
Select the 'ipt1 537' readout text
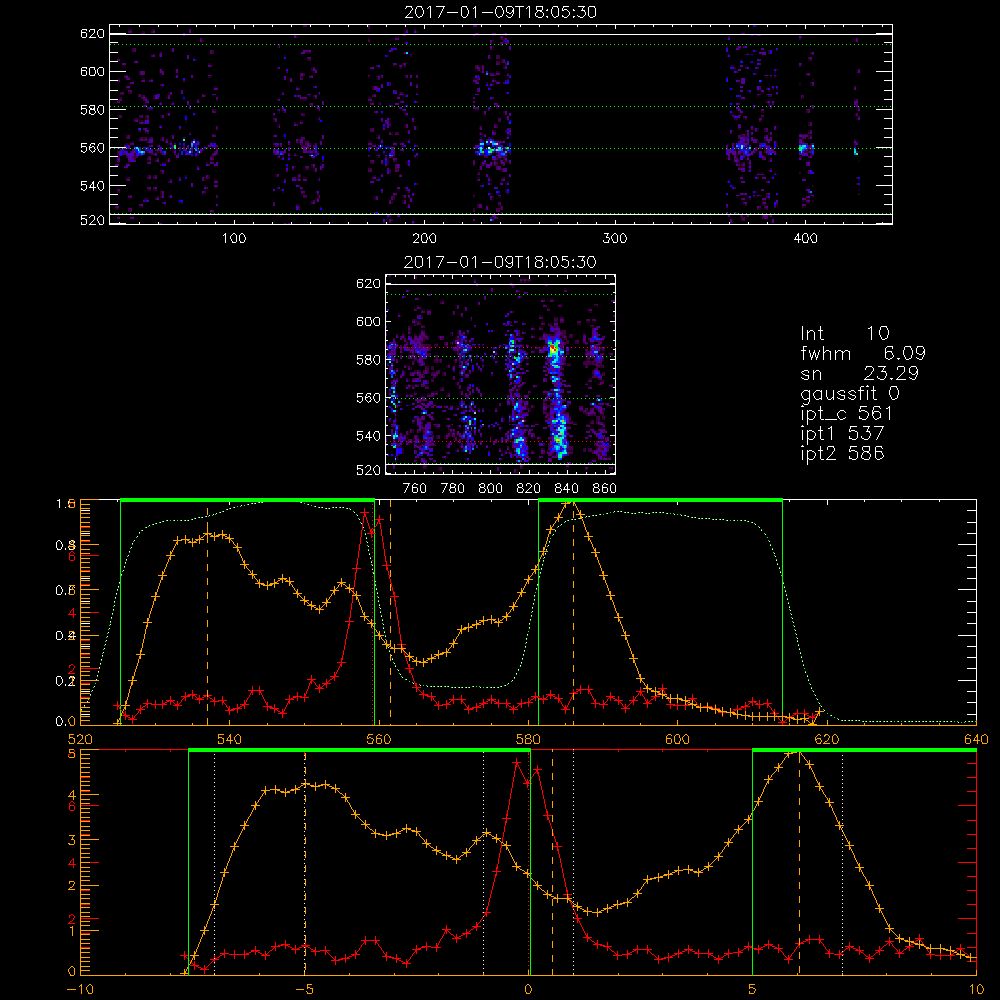(842, 434)
